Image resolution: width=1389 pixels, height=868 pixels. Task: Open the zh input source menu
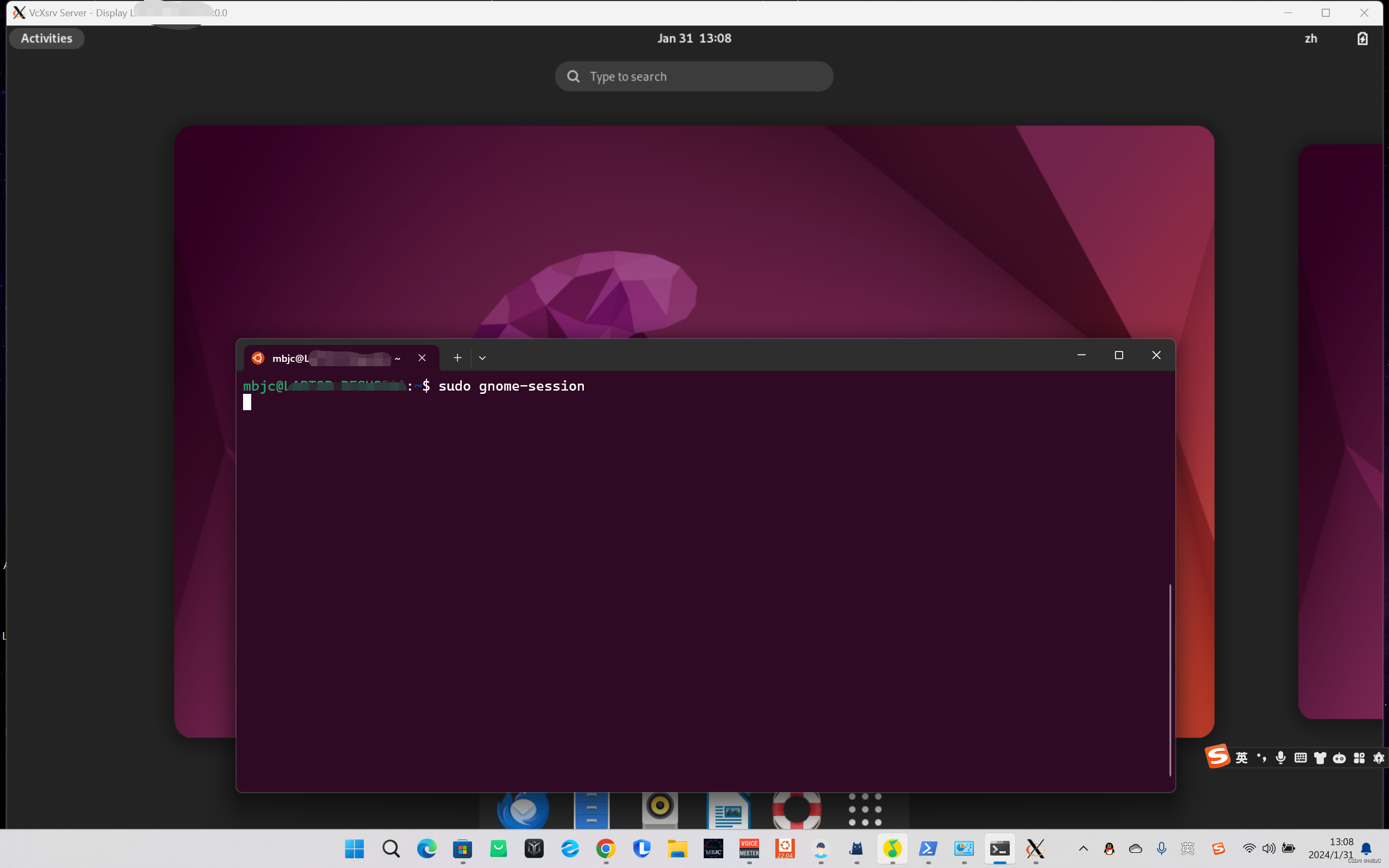click(x=1310, y=39)
